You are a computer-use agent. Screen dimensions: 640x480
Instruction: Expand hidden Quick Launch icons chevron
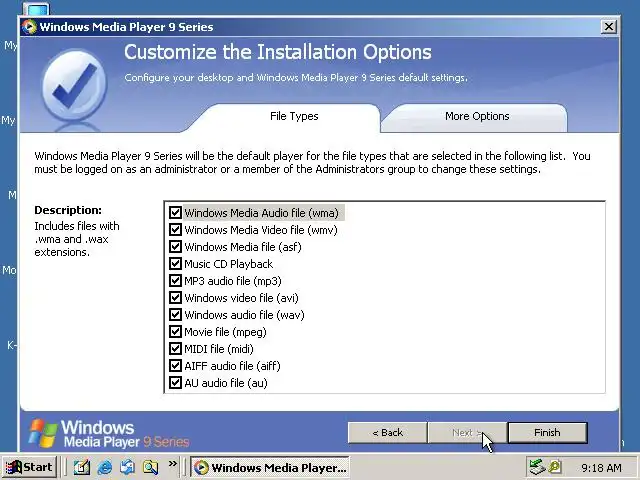click(173, 464)
